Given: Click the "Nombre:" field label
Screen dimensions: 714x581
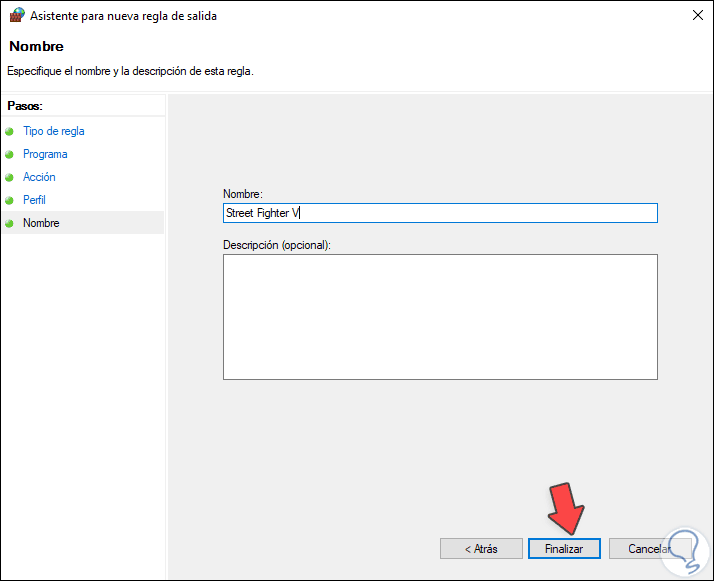Looking at the screenshot, I should [x=242, y=193].
